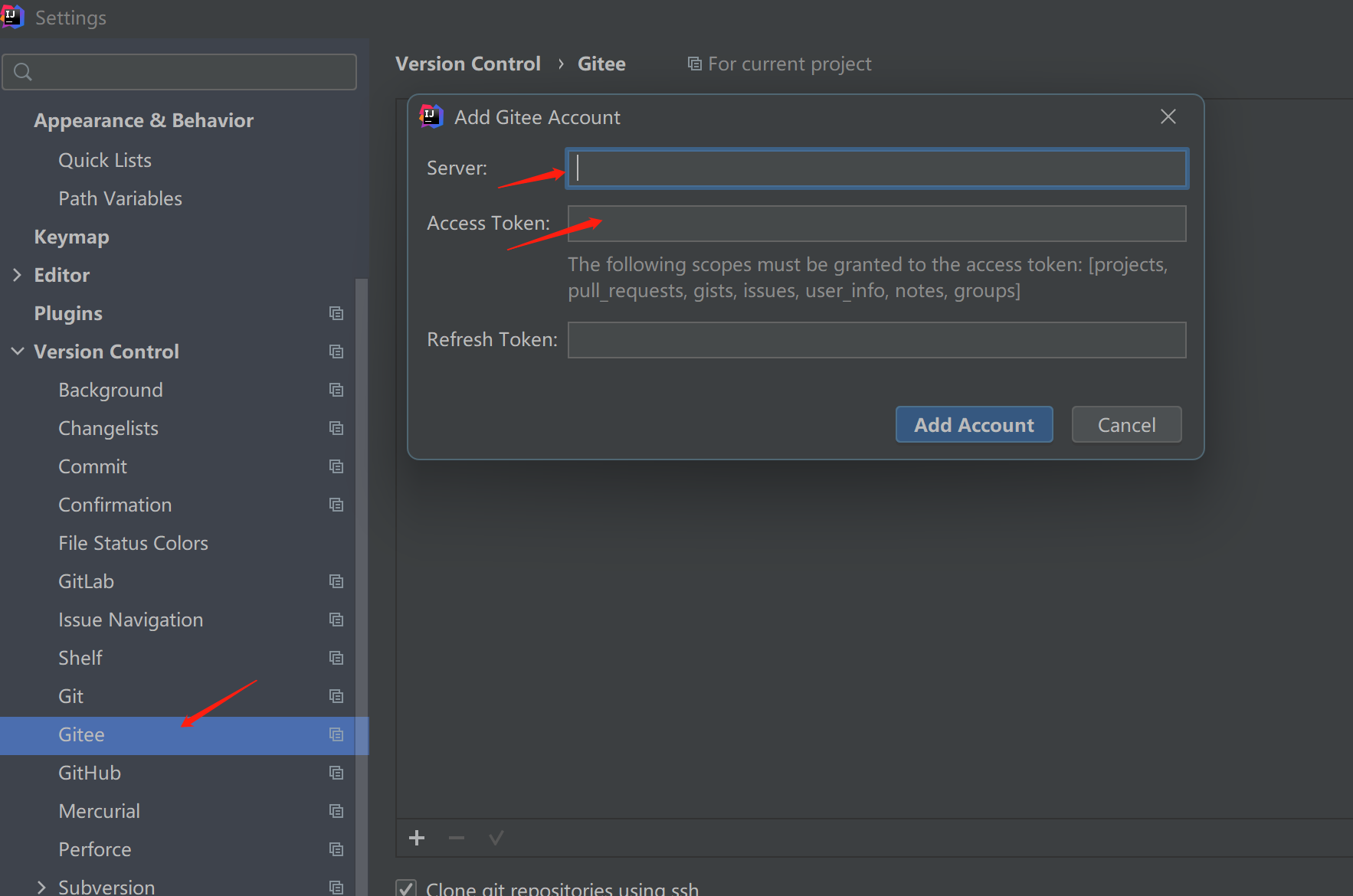
Task: Expand the Subversion settings node
Action: pyautogui.click(x=41, y=888)
